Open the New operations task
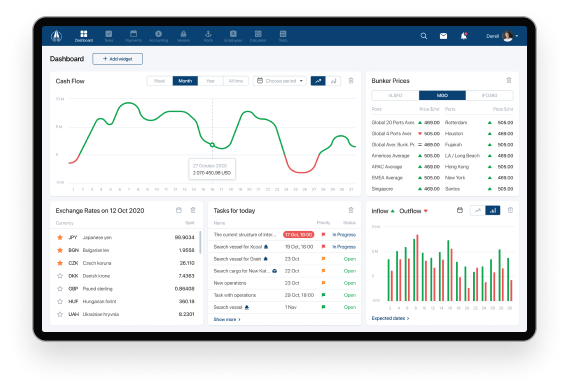This screenshot has height=390, width=569. 284,283
